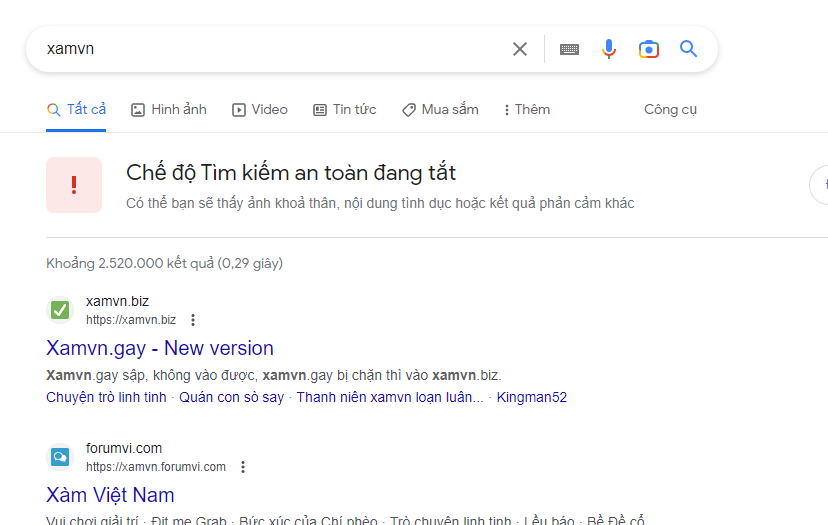The height and width of the screenshot is (525, 828).
Task: Expand the Thêm more filters menu
Action: (527, 110)
